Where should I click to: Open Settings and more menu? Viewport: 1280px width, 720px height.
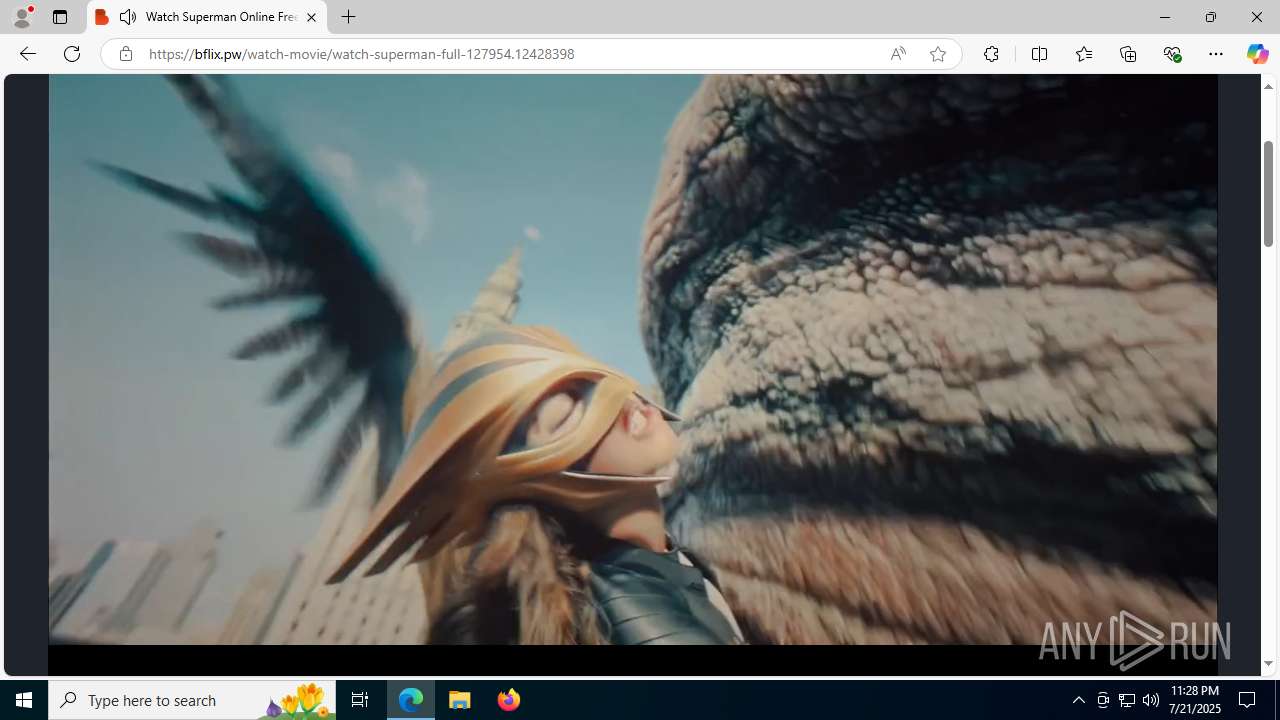(1216, 54)
